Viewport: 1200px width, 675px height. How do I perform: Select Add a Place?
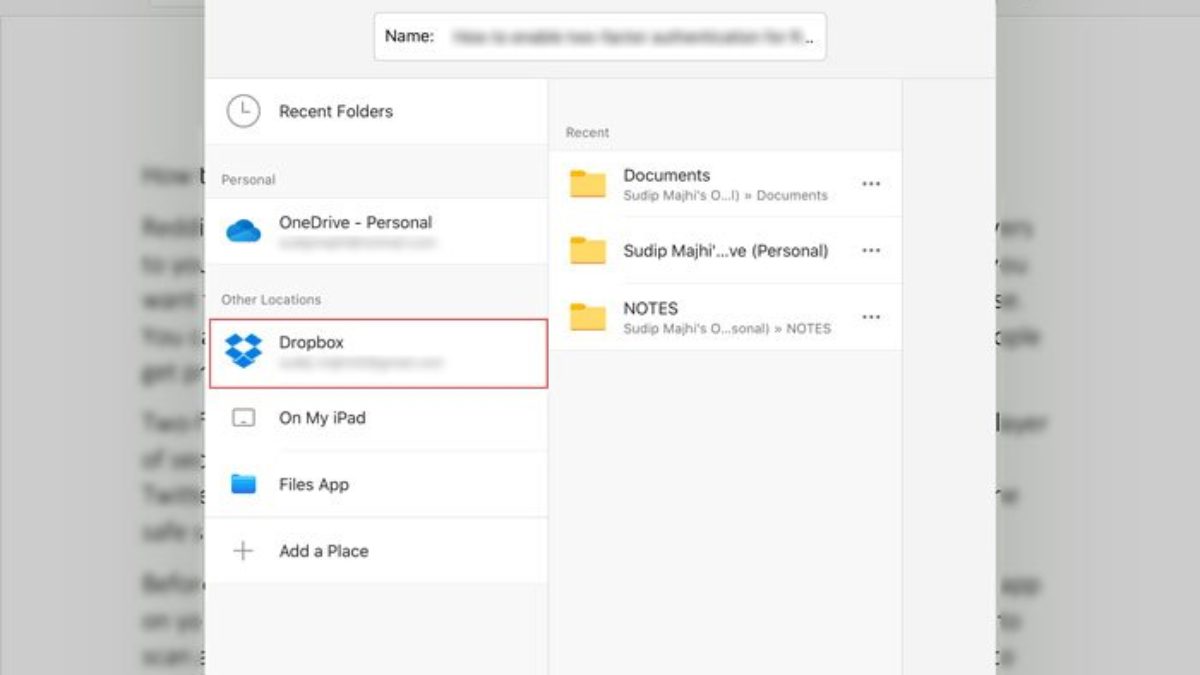376,551
